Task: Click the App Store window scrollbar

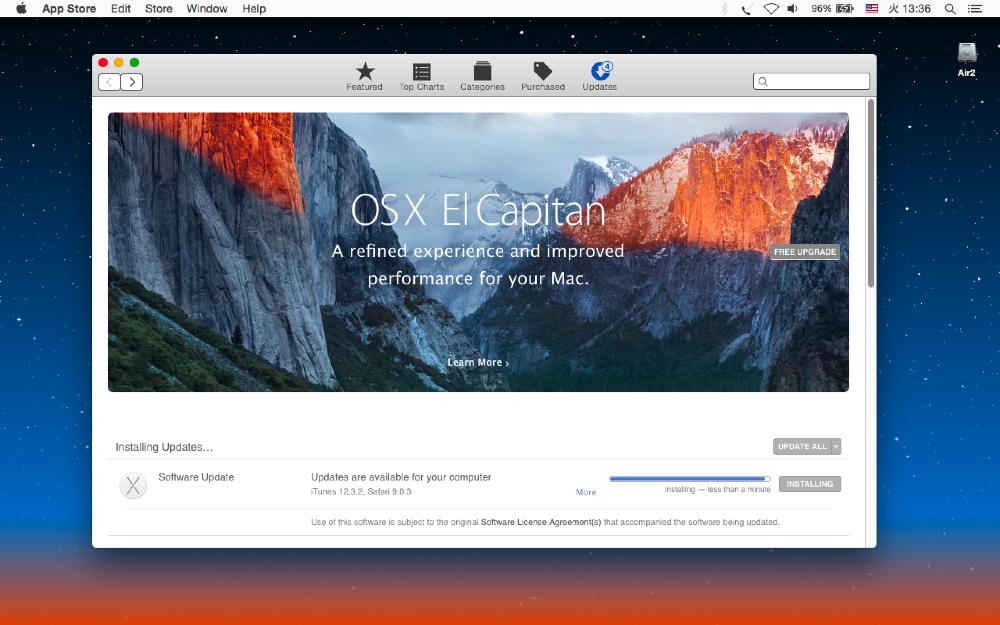Action: pyautogui.click(x=871, y=193)
